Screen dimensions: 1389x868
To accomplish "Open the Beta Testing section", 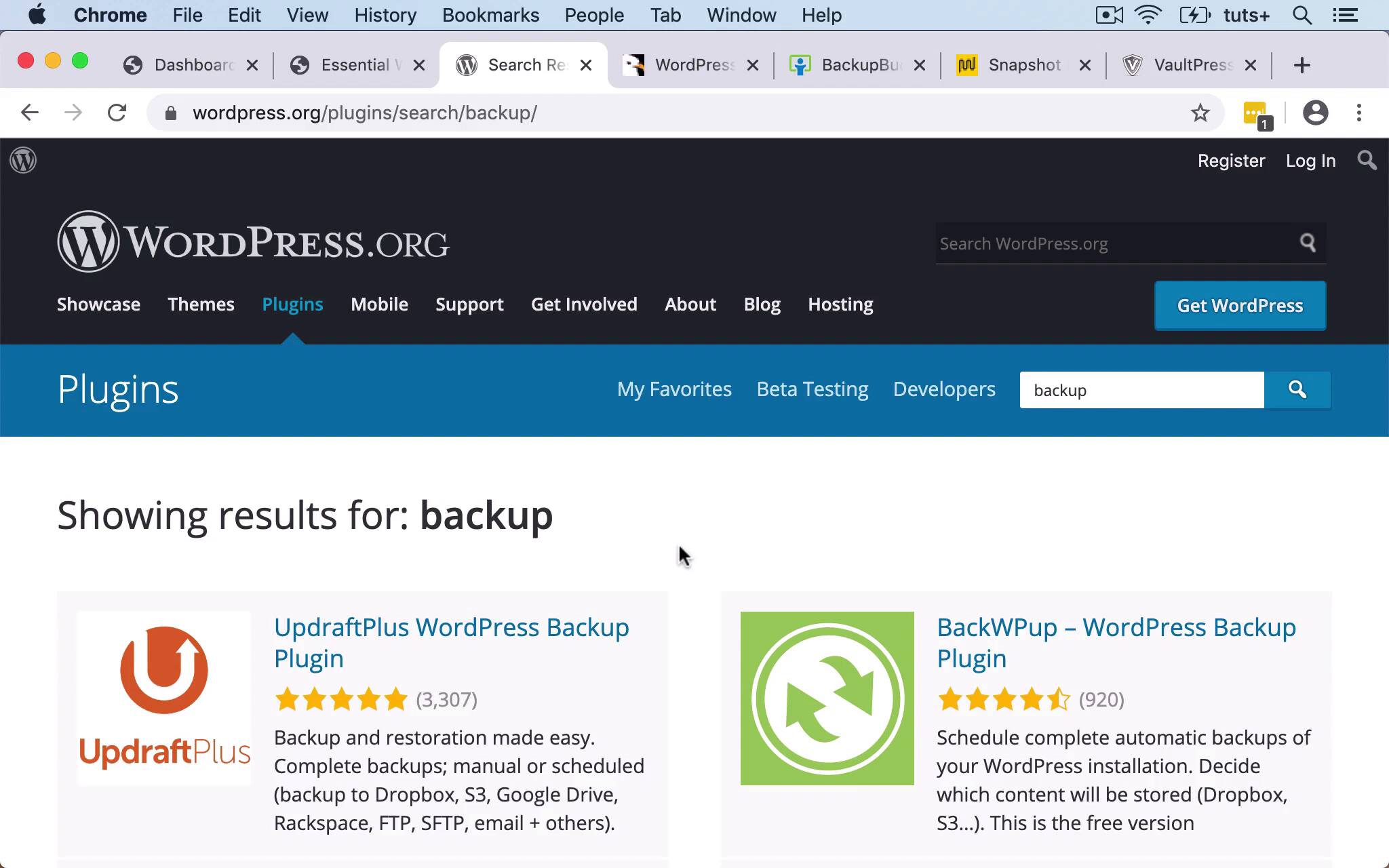I will [812, 388].
